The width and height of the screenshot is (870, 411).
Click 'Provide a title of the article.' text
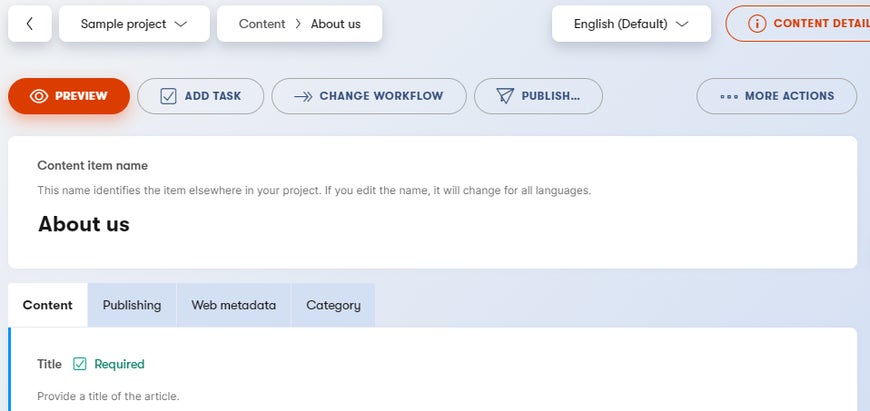(x=108, y=397)
